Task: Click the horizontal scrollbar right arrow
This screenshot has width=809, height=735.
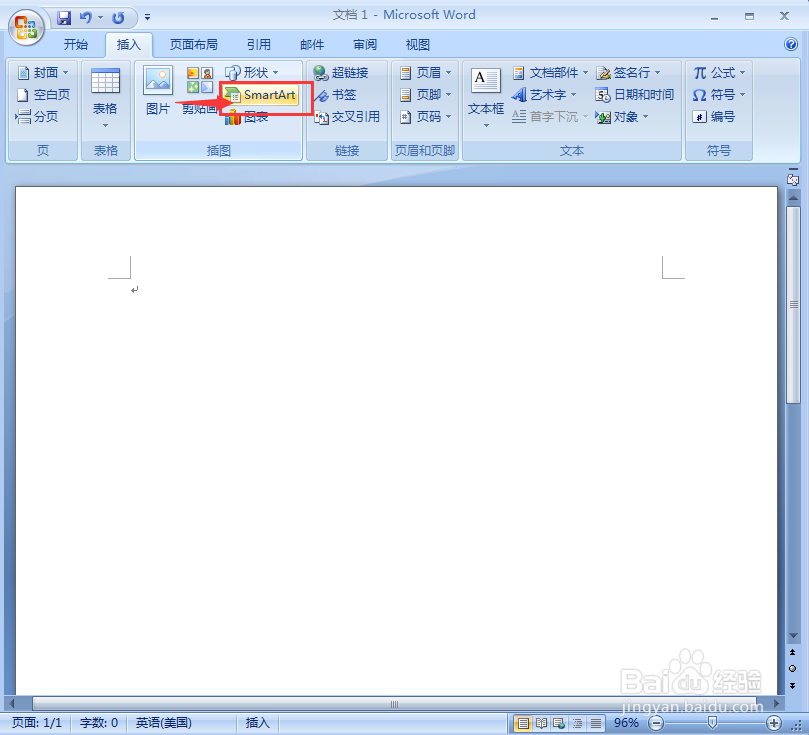Action: [x=776, y=704]
